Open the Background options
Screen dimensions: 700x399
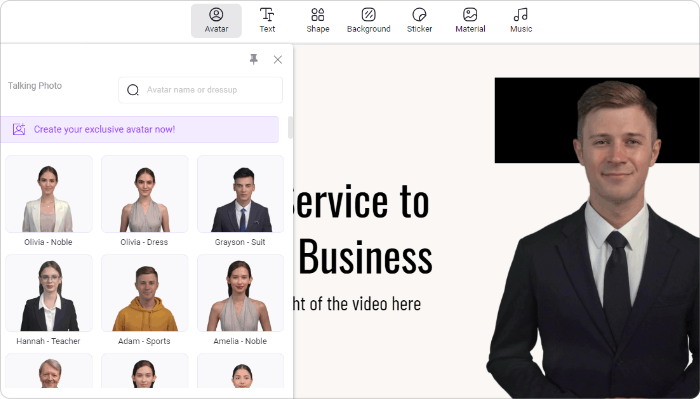[368, 21]
